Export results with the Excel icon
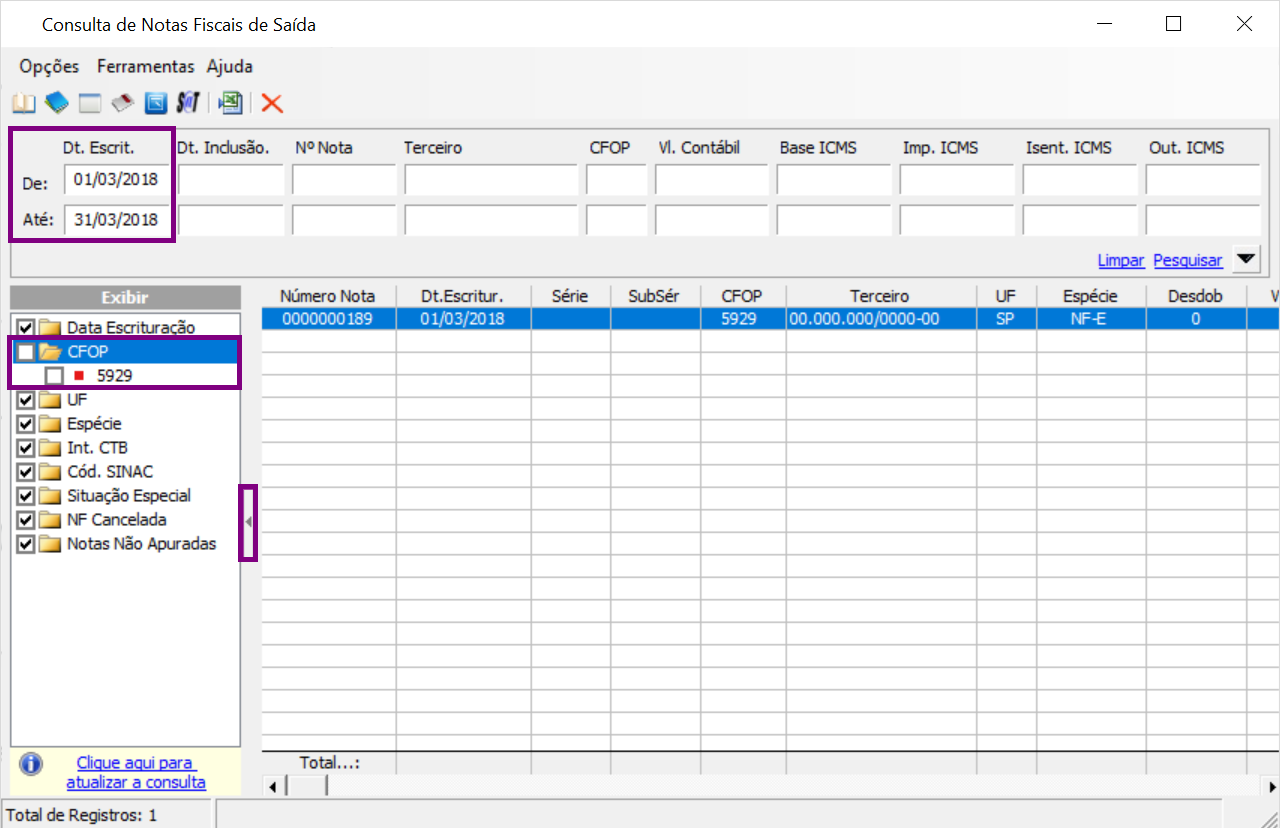1280x828 pixels. tap(231, 103)
